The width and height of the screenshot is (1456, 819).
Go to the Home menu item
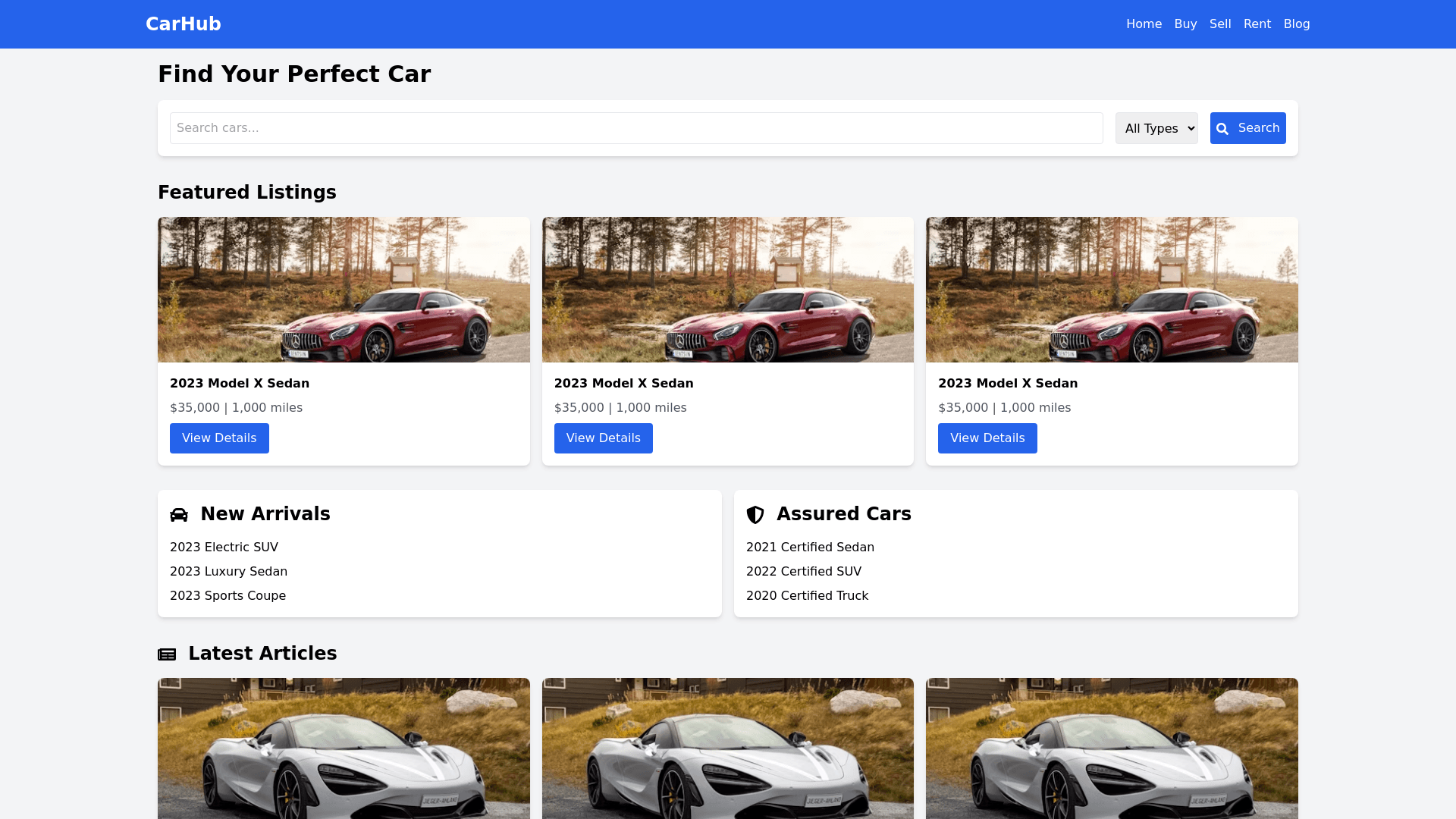tap(1144, 24)
